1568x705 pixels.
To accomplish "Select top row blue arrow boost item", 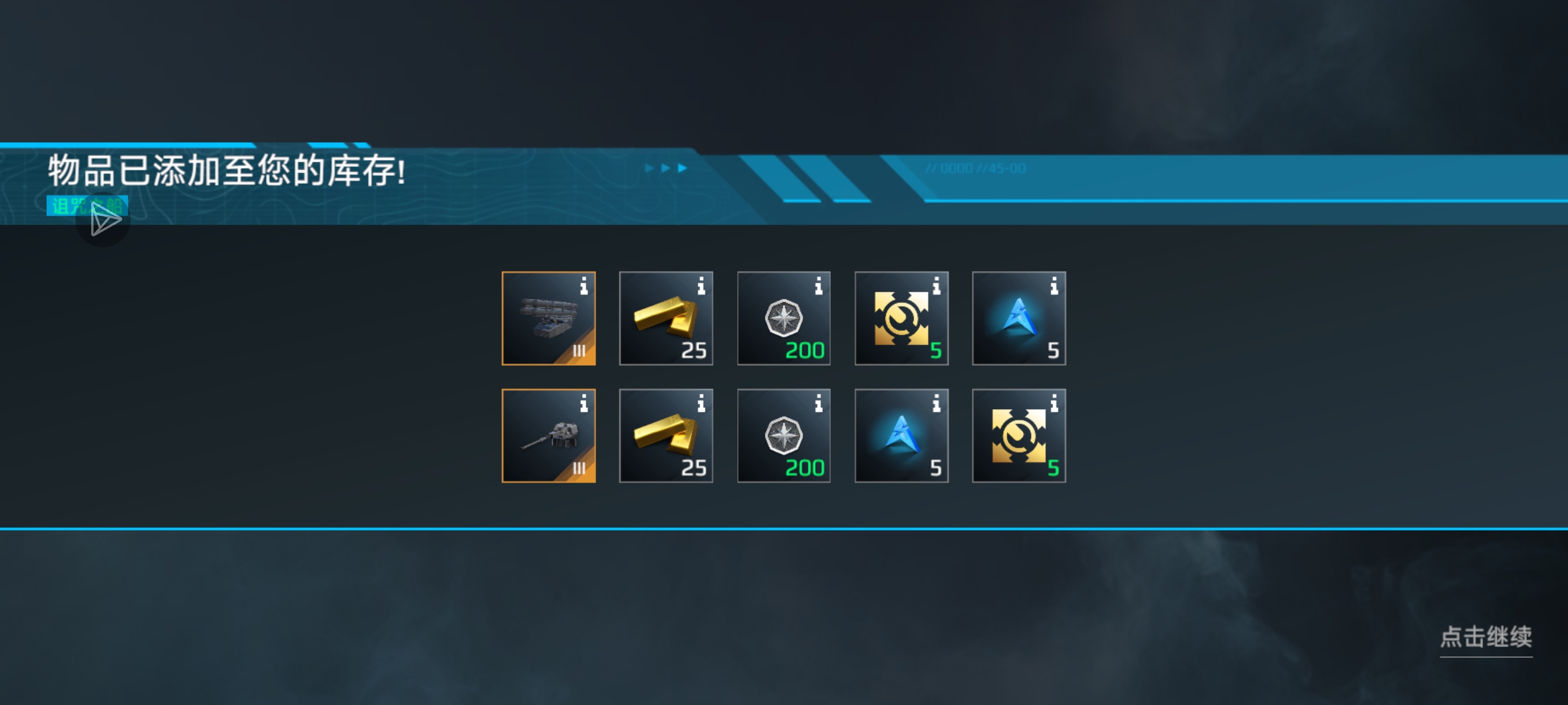I will coord(1019,318).
